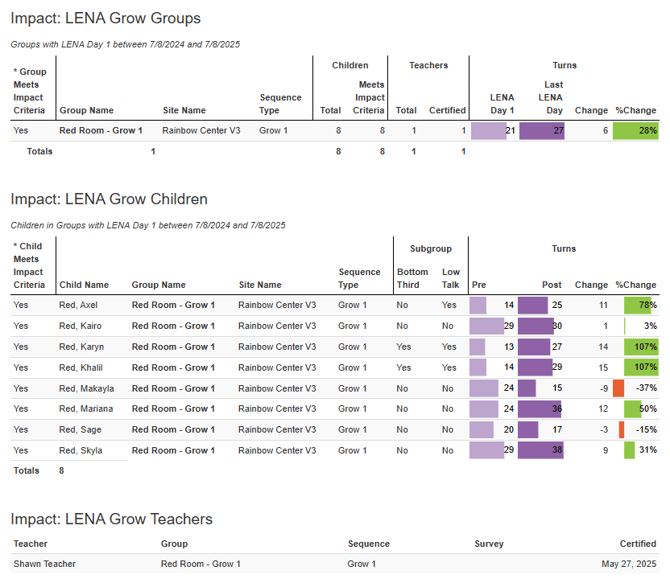The image size is (670, 587).
Task: Click the Survey column header in Teachers table
Action: [x=489, y=545]
